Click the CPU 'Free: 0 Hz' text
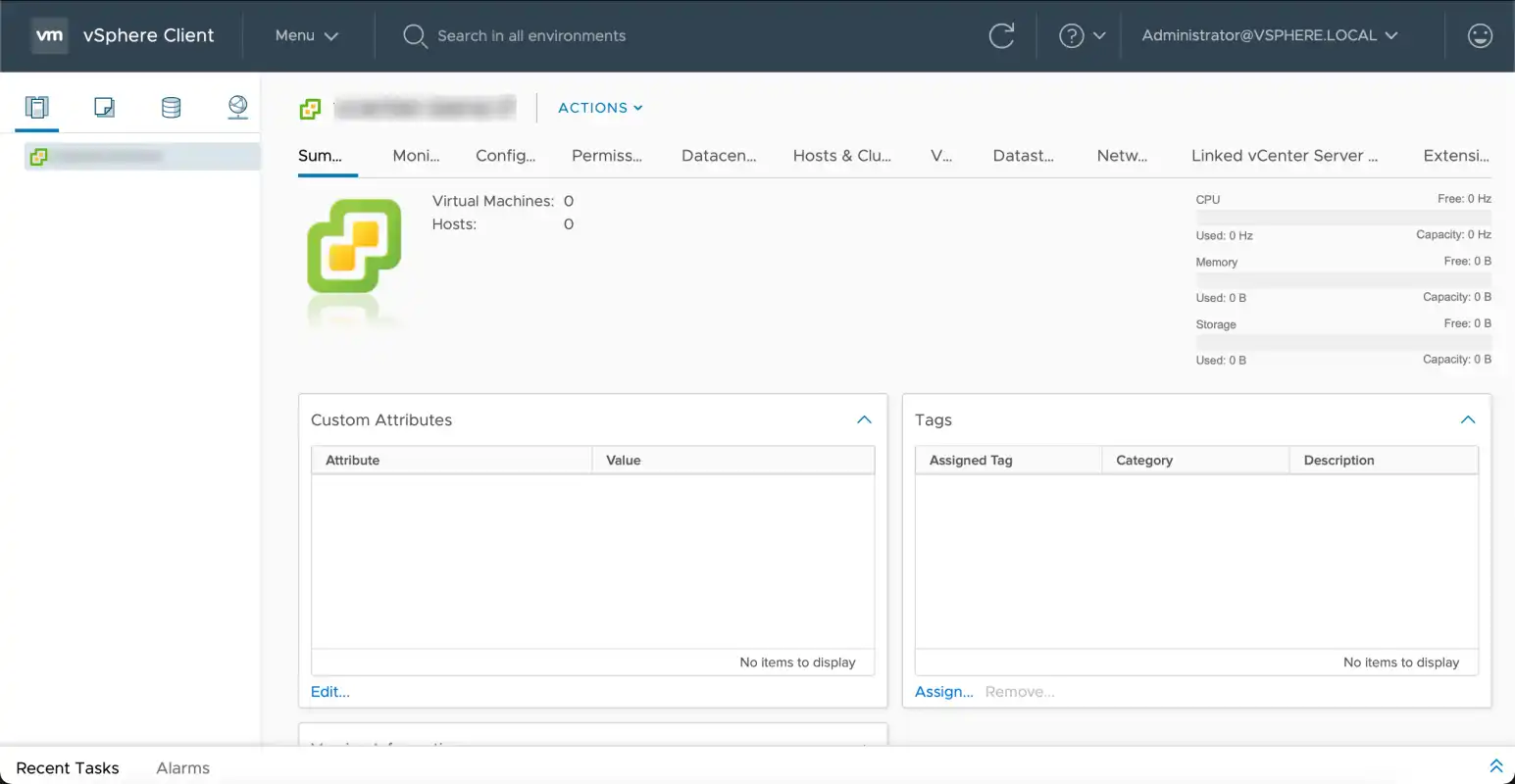Image resolution: width=1515 pixels, height=784 pixels. pos(1464,199)
